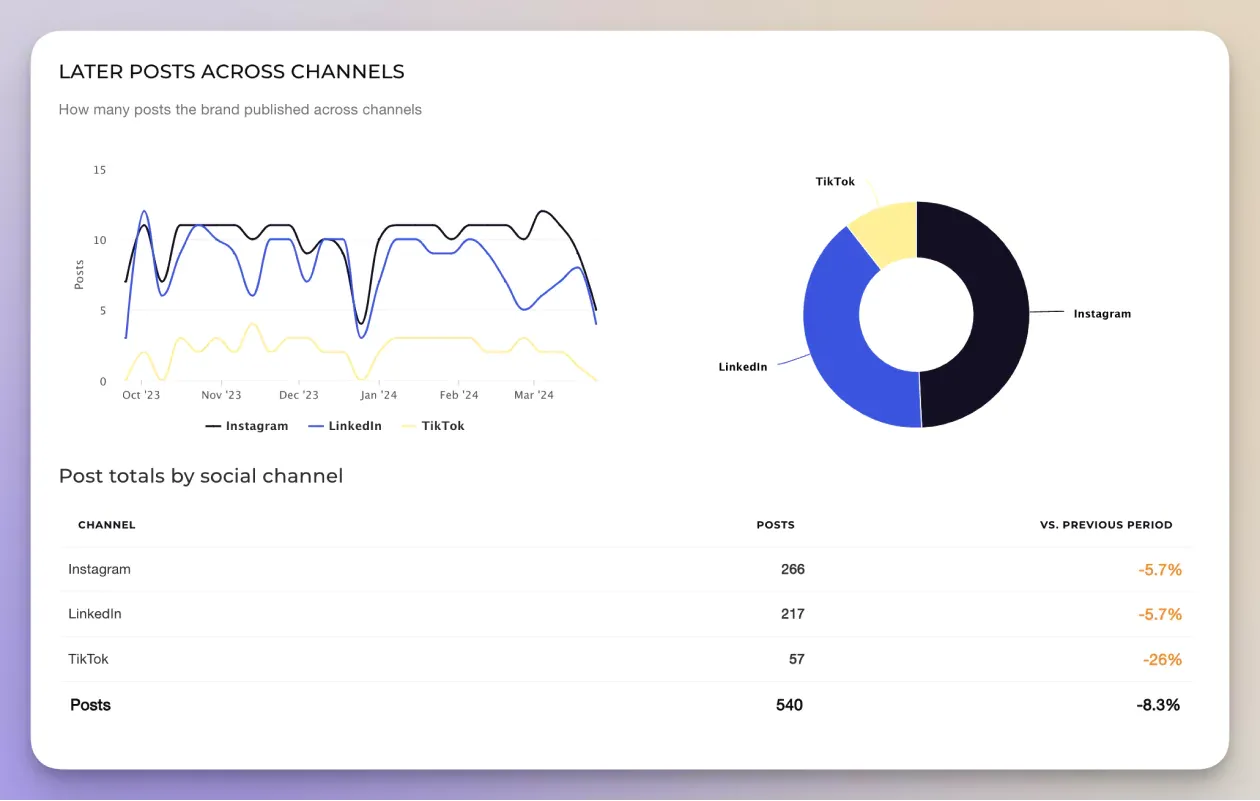Select the LinkedIn row name in table

[95, 614]
